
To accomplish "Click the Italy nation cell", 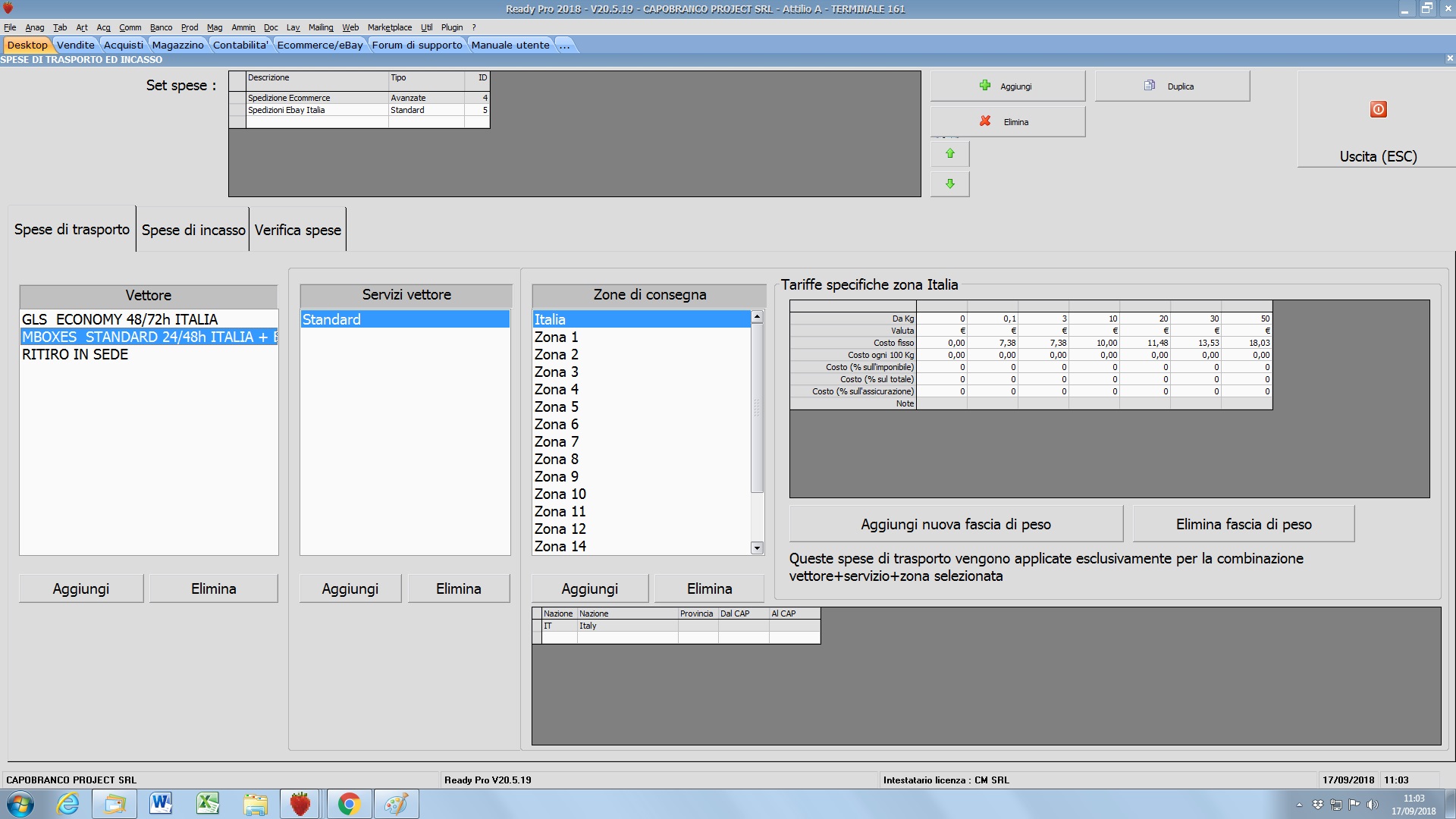I will (x=628, y=626).
